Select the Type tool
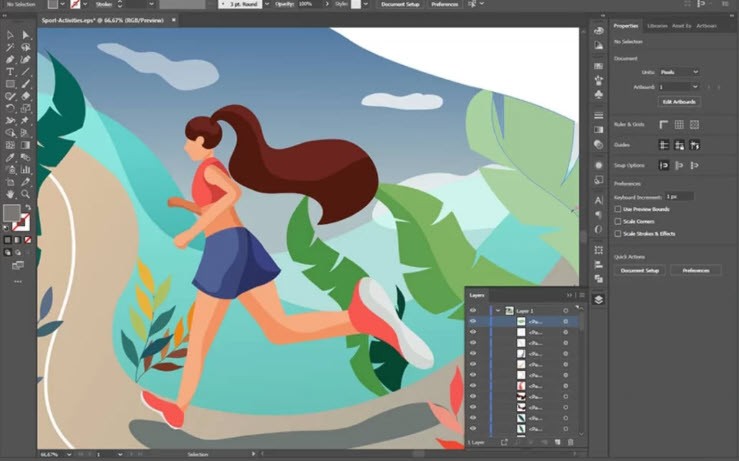This screenshot has height=461, width=739. click(10, 72)
